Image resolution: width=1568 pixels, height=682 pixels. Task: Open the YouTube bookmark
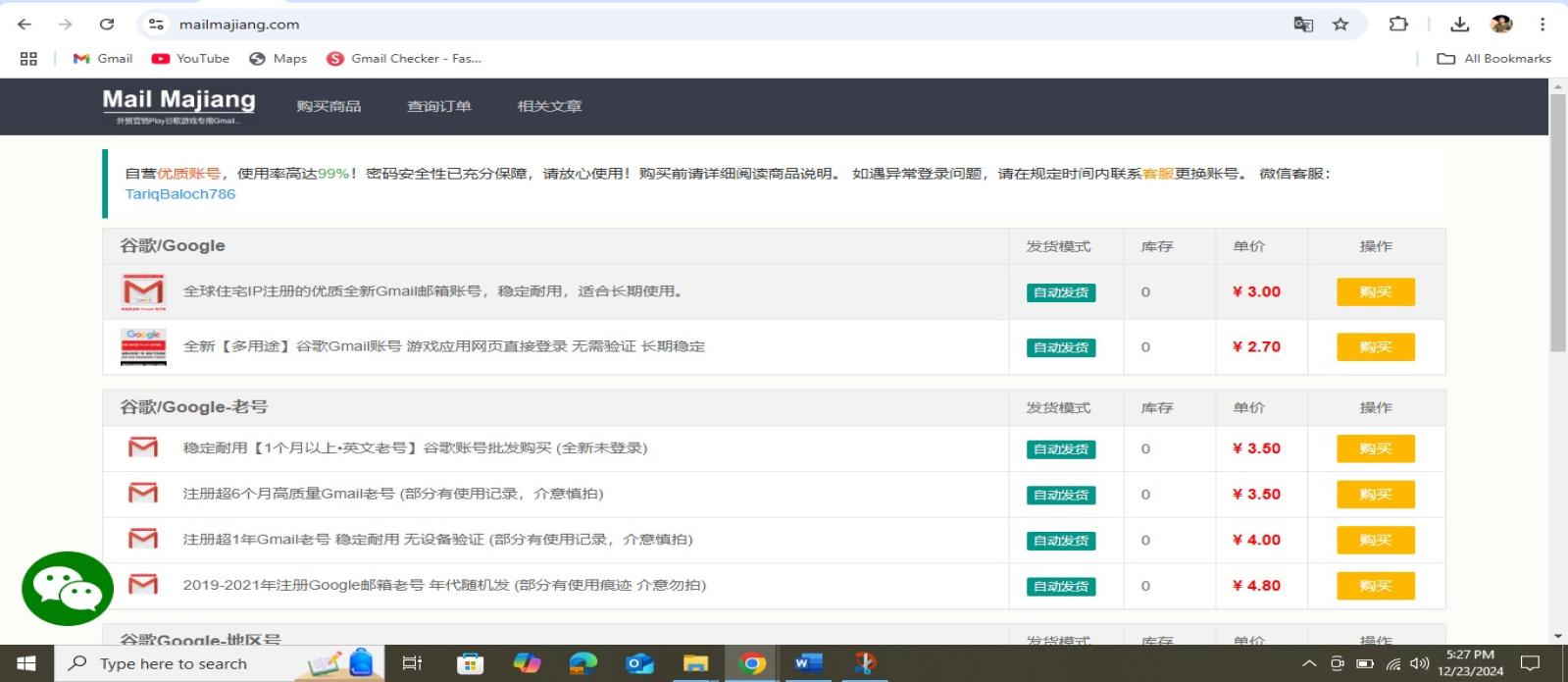(191, 59)
